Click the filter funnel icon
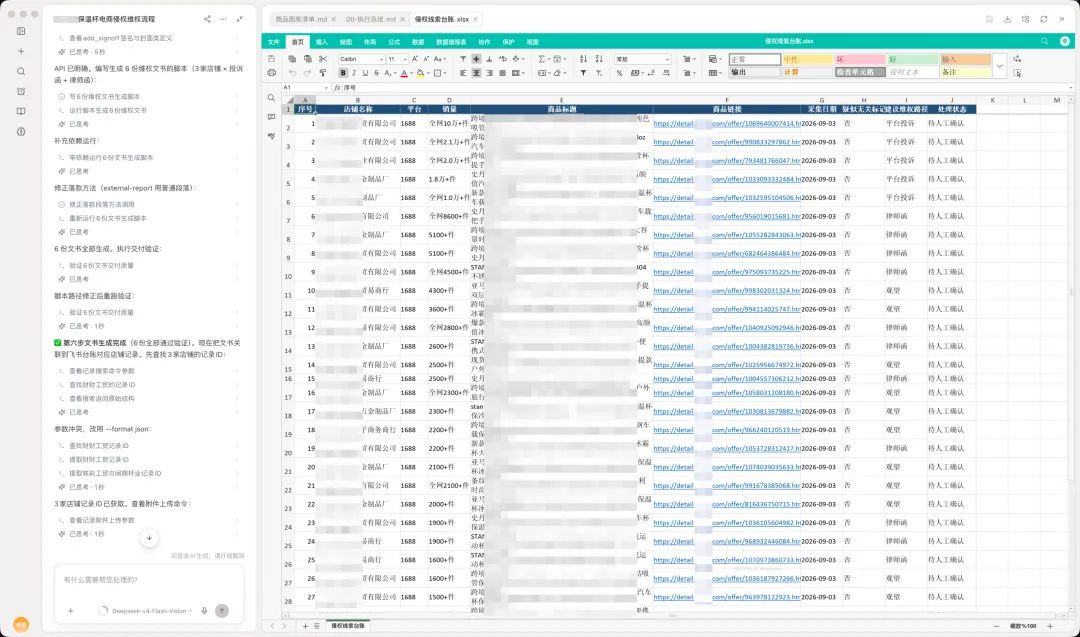This screenshot has width=1080, height=637. pos(583,73)
